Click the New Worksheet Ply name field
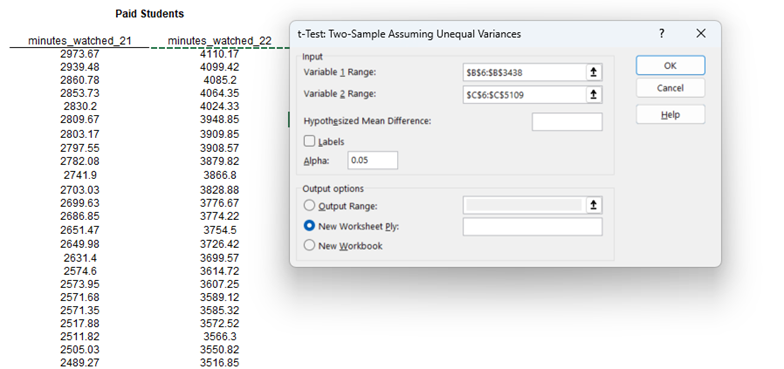The width and height of the screenshot is (784, 369). pyautogui.click(x=532, y=226)
